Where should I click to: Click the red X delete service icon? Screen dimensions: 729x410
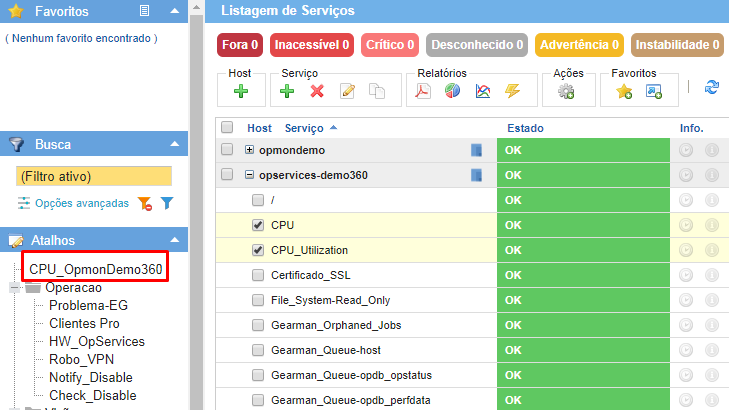317,91
